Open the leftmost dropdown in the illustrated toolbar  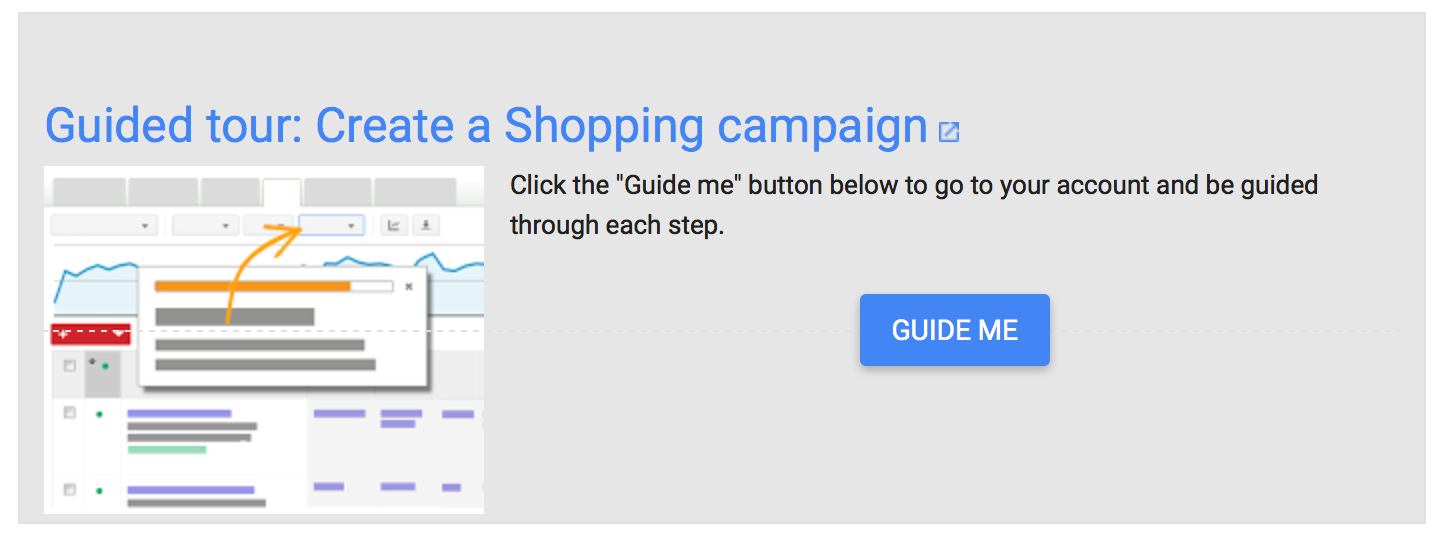104,226
